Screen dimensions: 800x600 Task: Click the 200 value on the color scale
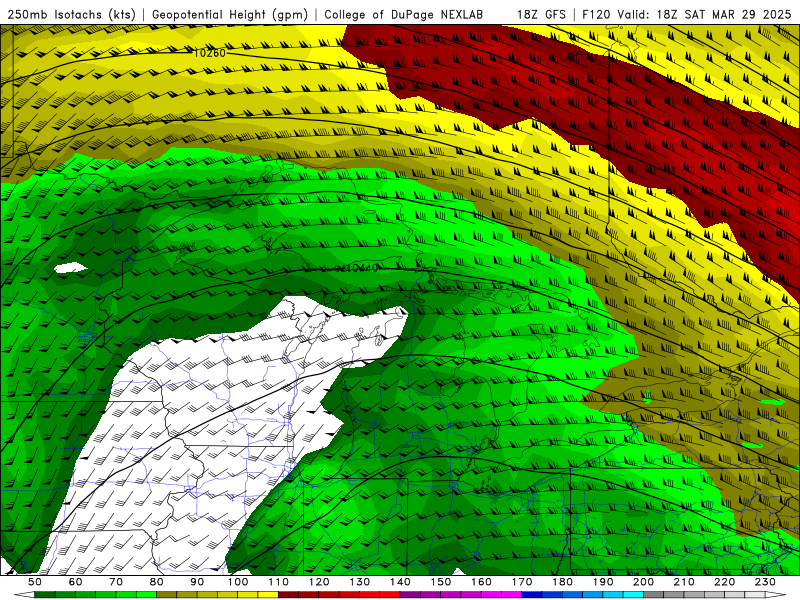(x=643, y=582)
